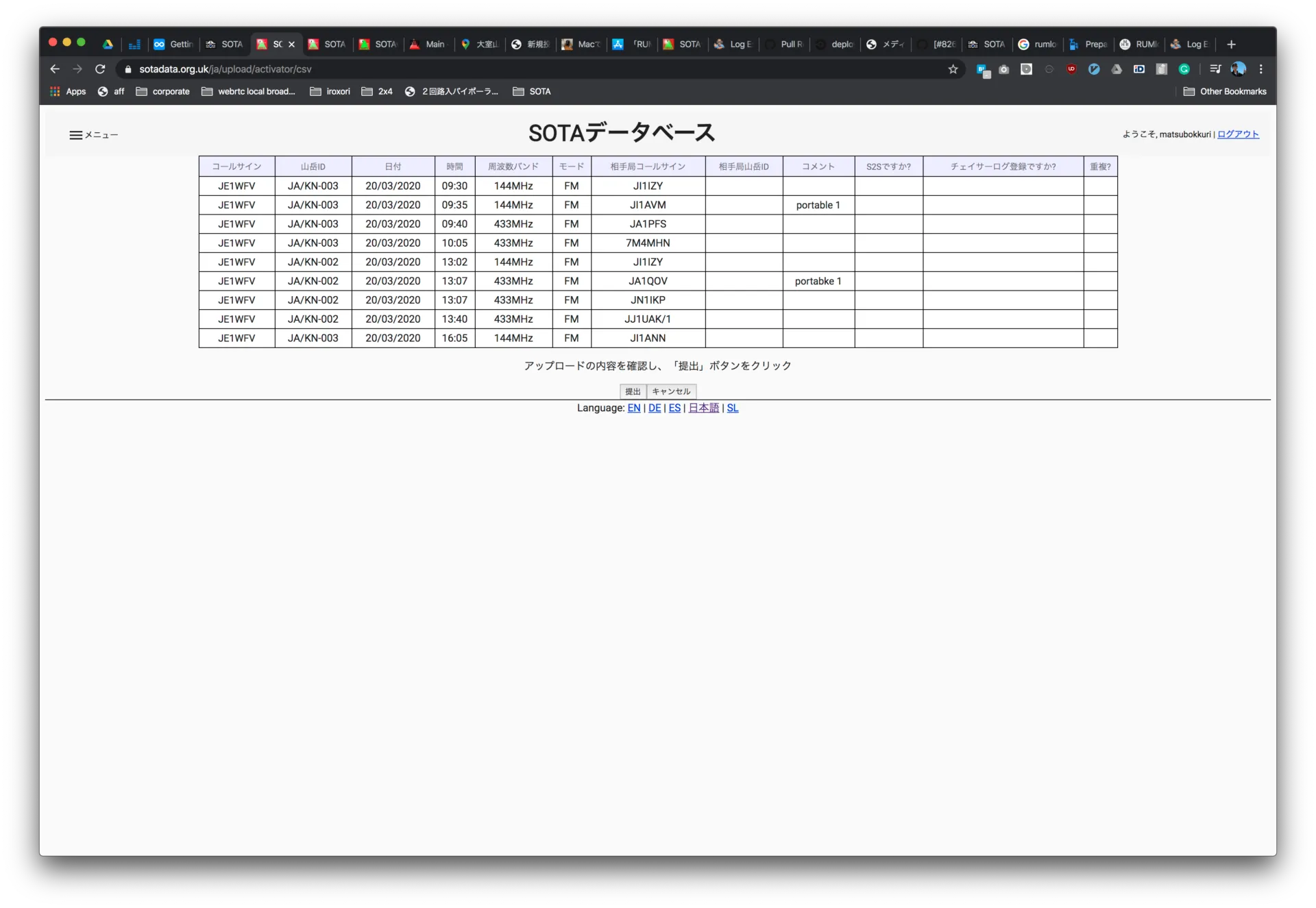Click the Grammarly extension icon
The image size is (1316, 908).
coord(1184,69)
